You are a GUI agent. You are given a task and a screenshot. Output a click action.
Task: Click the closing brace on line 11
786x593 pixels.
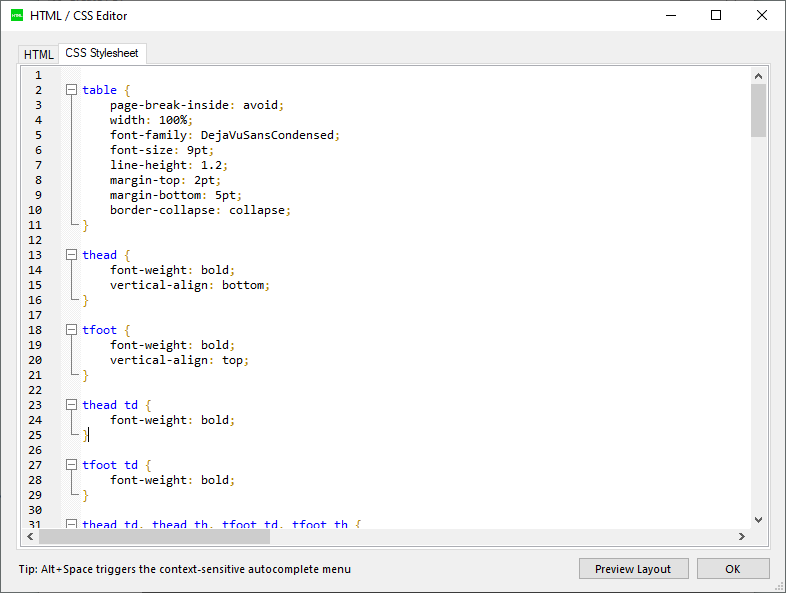tap(86, 226)
